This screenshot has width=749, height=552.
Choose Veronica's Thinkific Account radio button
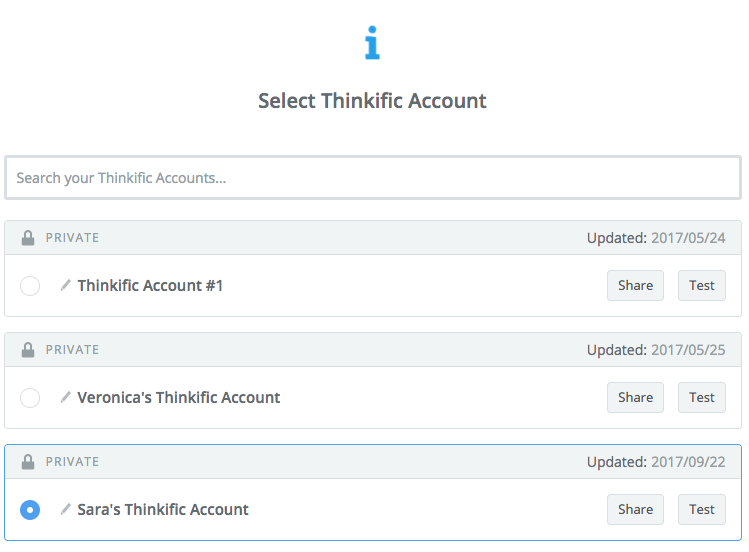click(30, 398)
